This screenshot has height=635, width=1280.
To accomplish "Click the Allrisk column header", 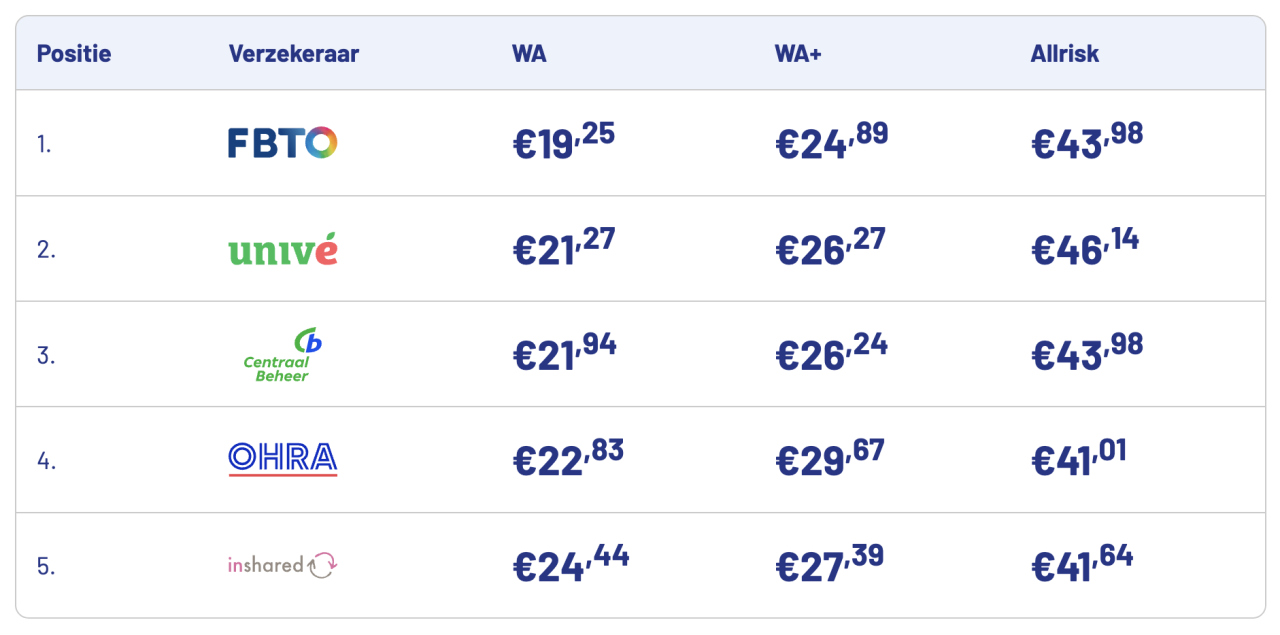I will (1064, 54).
